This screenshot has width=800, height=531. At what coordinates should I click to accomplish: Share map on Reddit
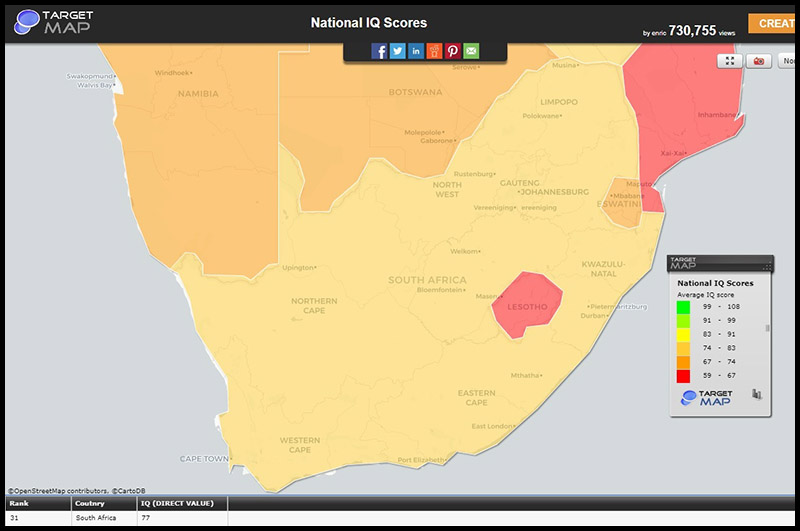[434, 51]
